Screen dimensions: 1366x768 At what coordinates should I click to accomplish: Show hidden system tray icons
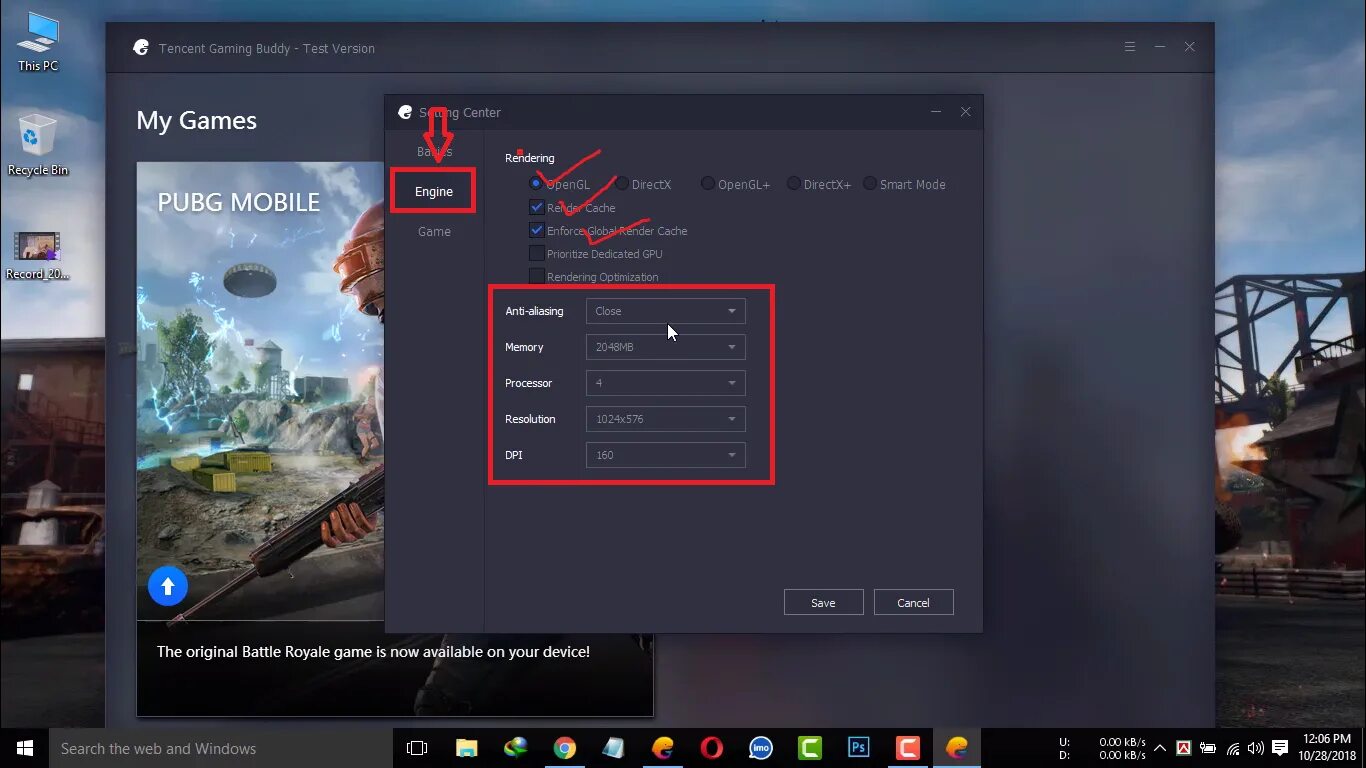[x=1160, y=748]
